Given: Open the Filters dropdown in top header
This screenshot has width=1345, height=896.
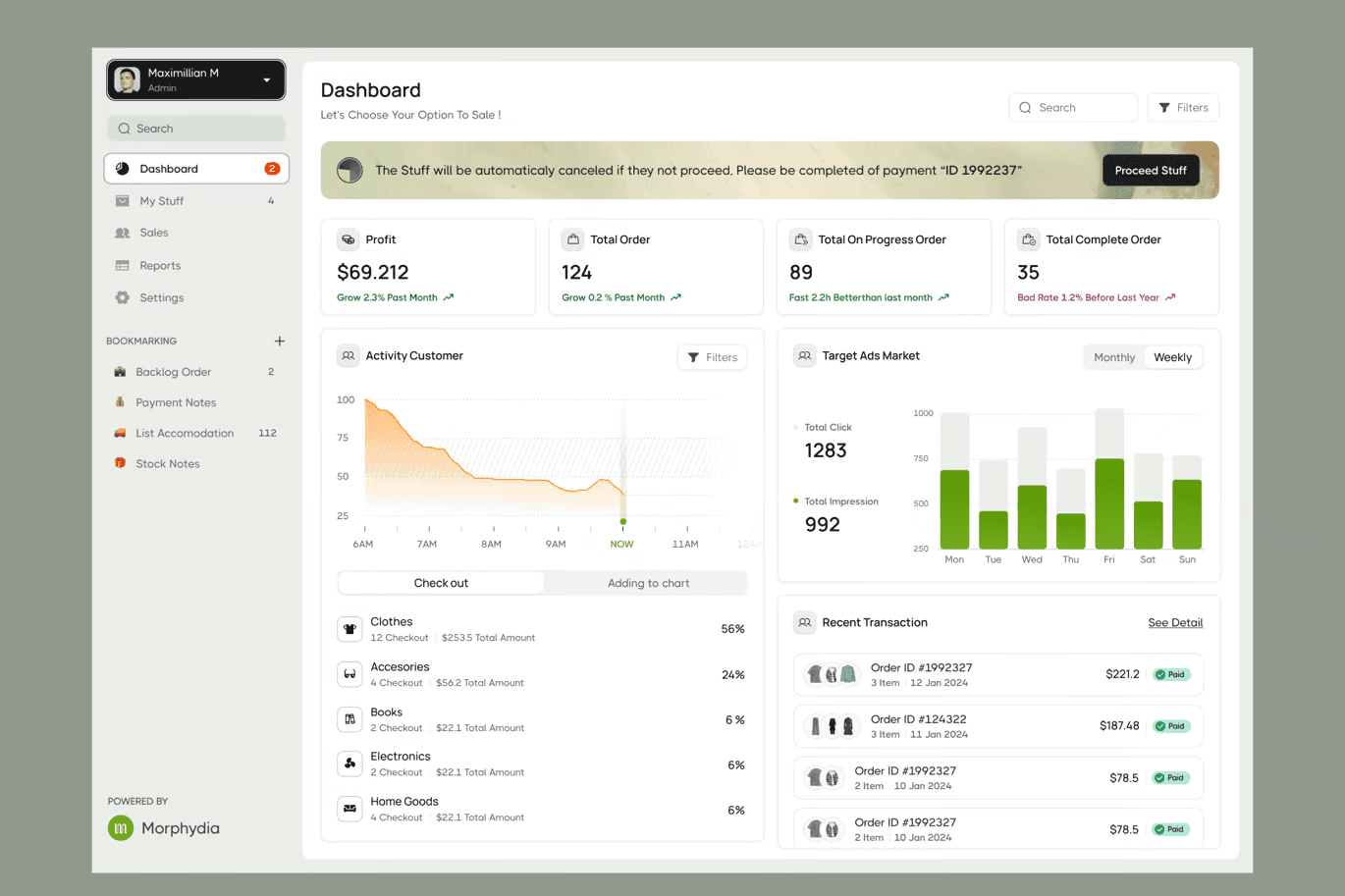Looking at the screenshot, I should point(1183,108).
